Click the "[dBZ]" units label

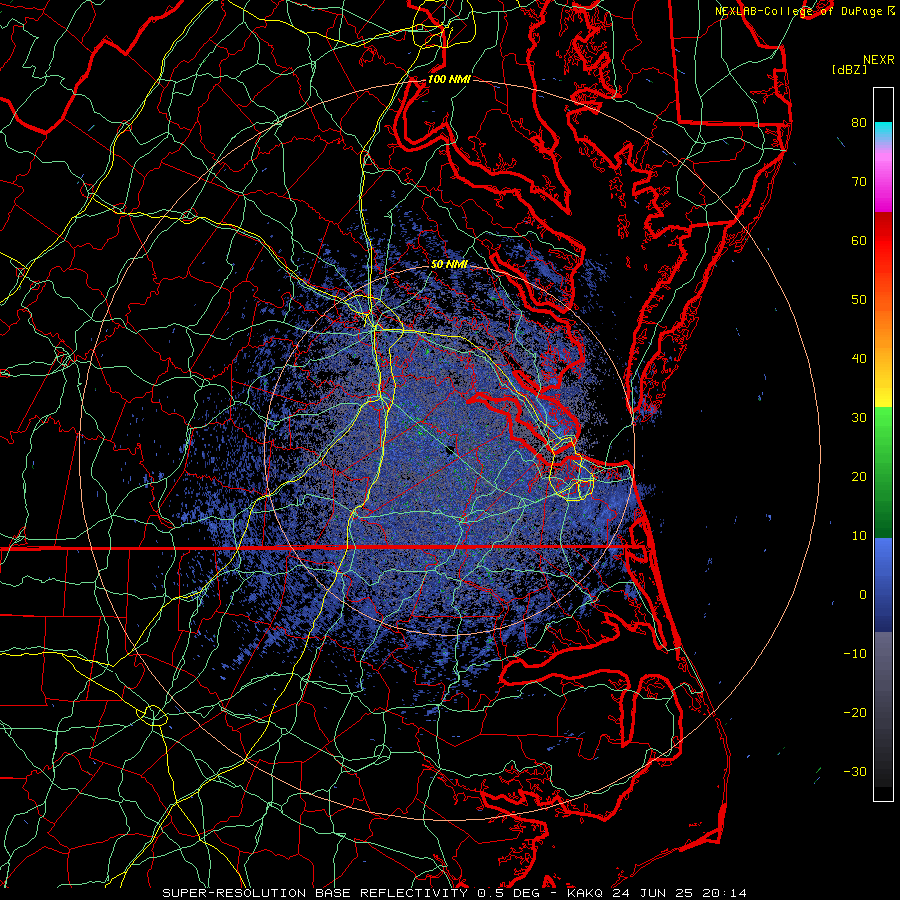click(849, 70)
